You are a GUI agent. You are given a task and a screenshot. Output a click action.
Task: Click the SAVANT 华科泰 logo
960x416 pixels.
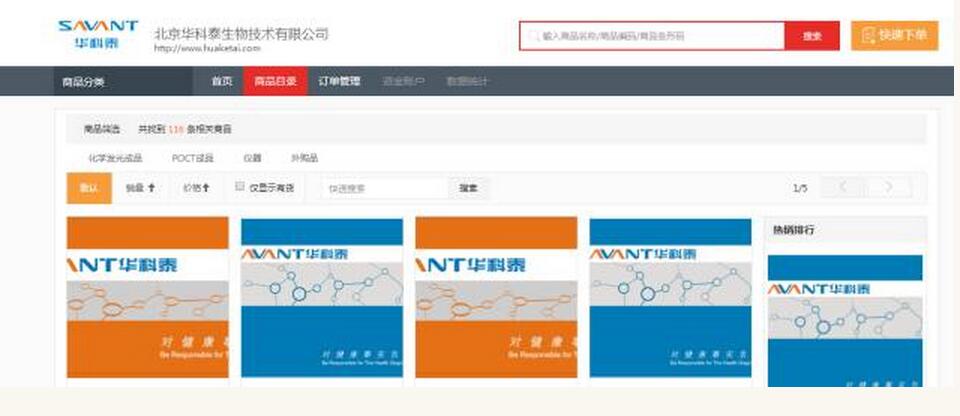98,35
